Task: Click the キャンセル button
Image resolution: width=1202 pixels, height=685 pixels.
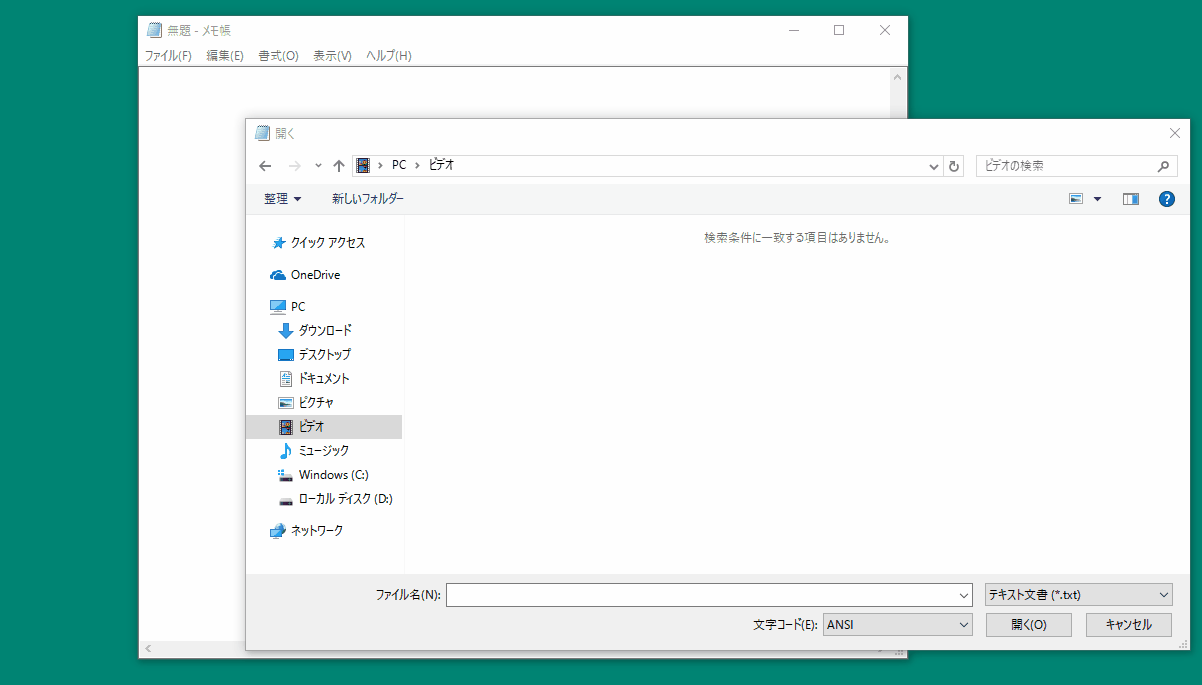Action: pos(1128,625)
